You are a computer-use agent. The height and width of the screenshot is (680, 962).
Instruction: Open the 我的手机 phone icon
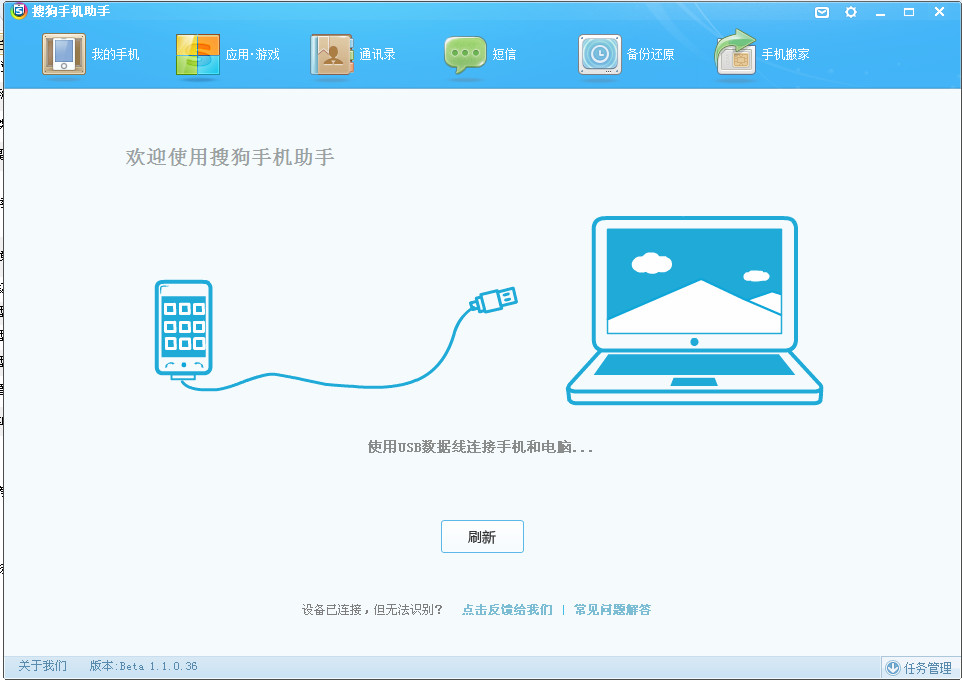point(64,54)
